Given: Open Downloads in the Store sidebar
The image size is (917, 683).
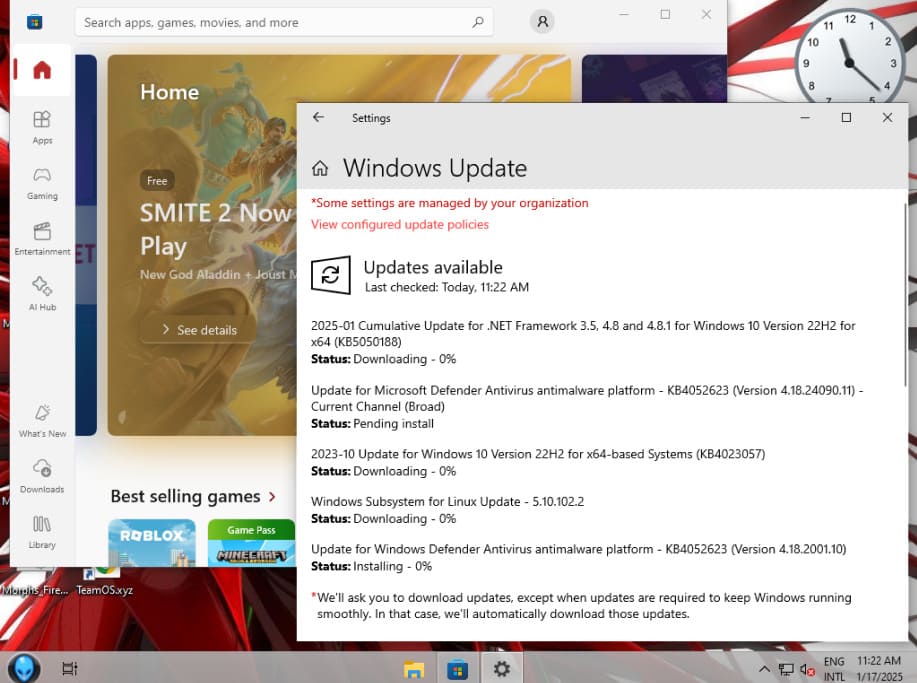Looking at the screenshot, I should 42,477.
